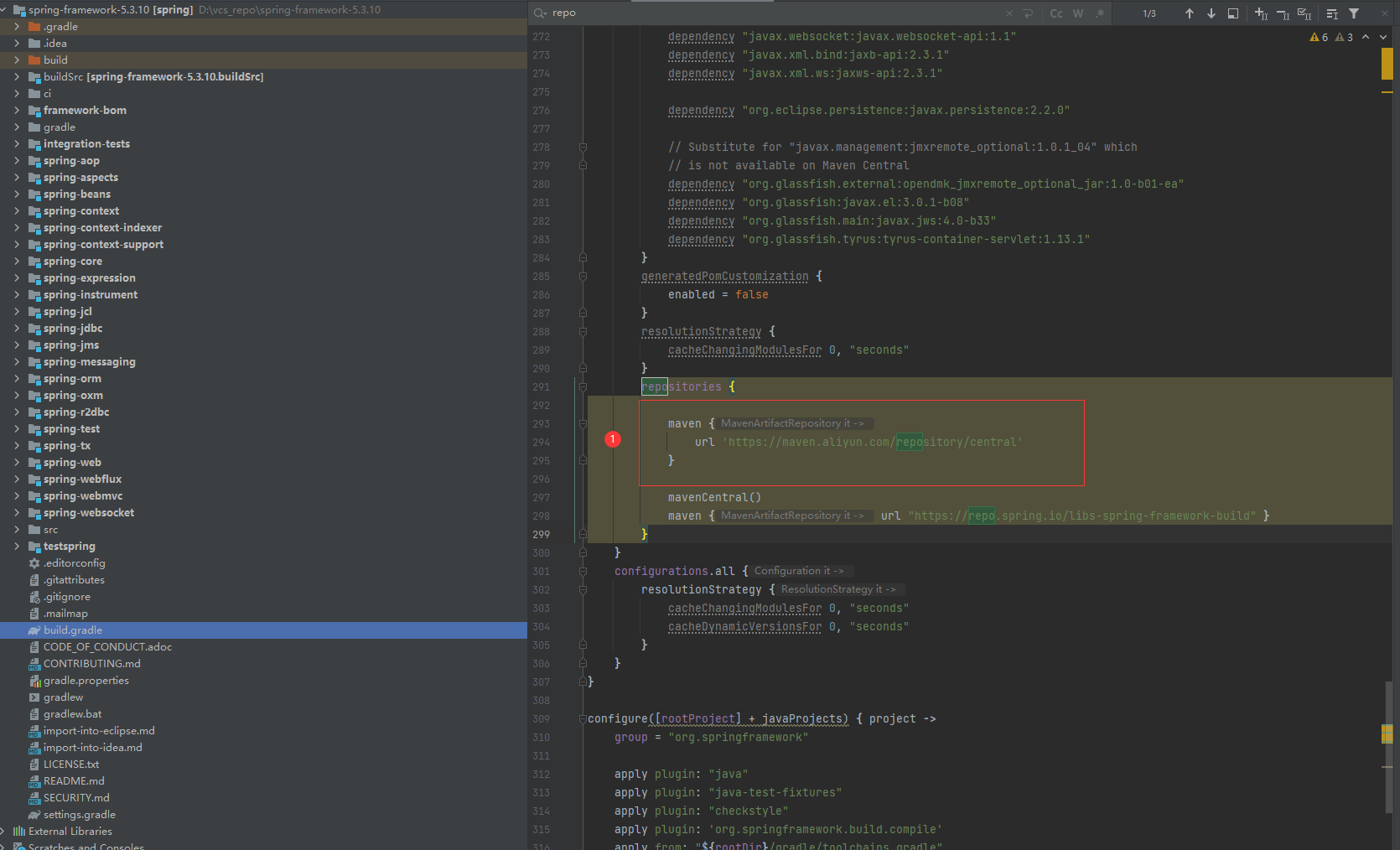Toggle Regex (.*) option in search bar
This screenshot has width=1400, height=850.
pyautogui.click(x=1099, y=13)
